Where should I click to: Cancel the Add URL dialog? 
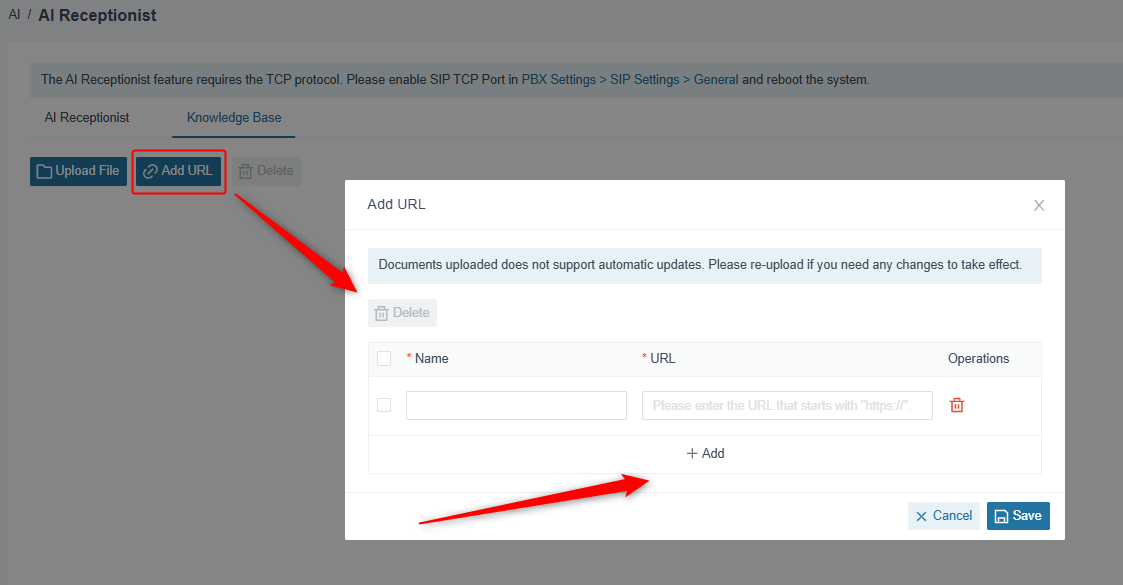click(x=943, y=516)
